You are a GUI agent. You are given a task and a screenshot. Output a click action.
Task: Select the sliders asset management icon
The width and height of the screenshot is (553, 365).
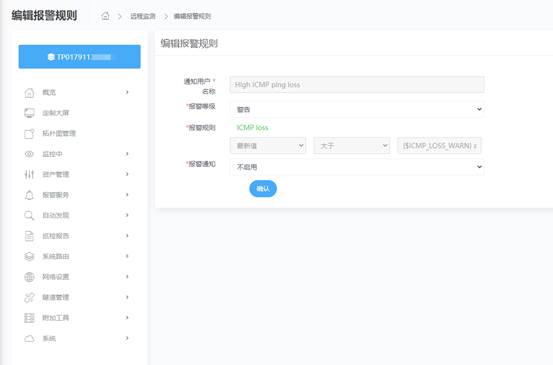point(29,174)
